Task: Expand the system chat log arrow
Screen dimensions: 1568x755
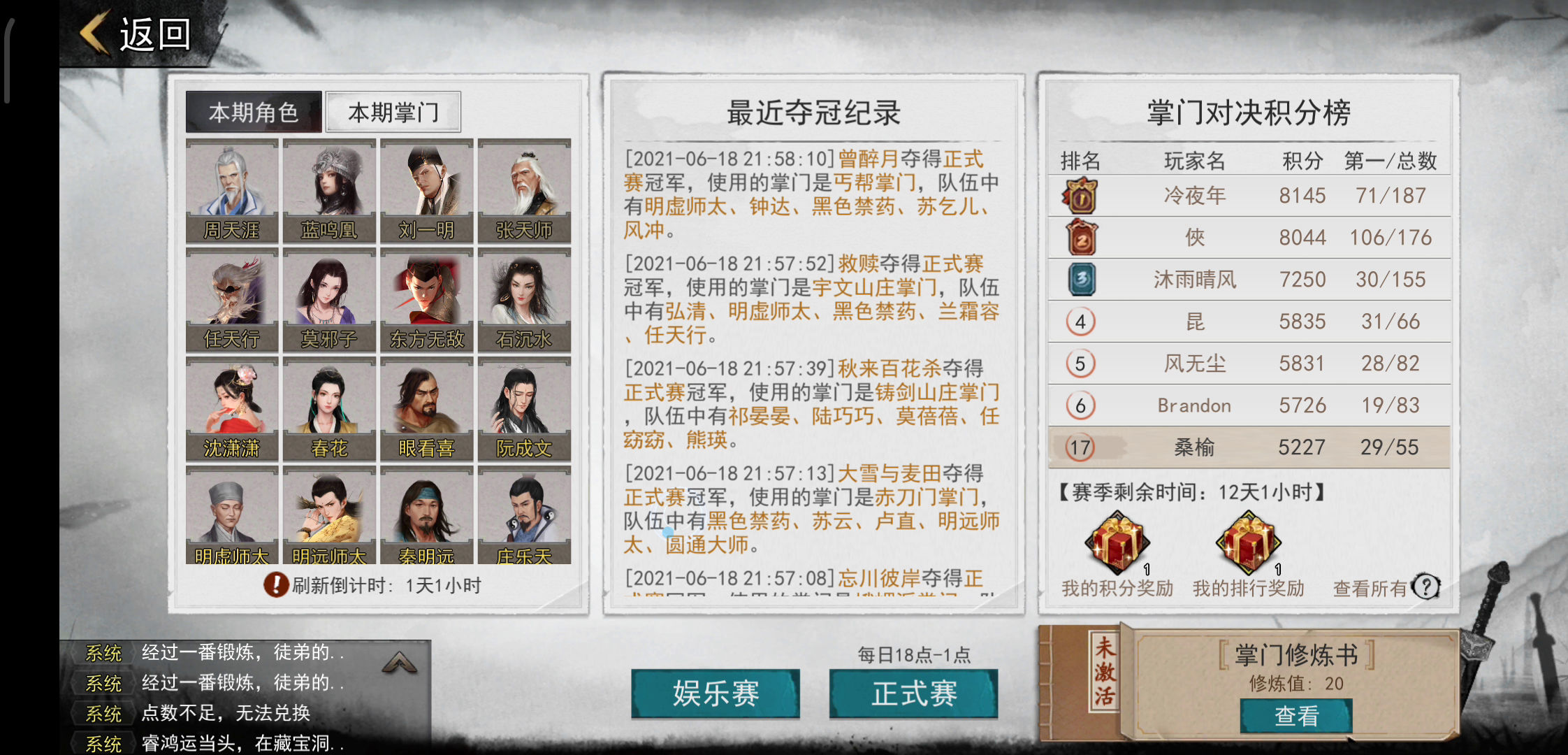Action: pos(399,661)
